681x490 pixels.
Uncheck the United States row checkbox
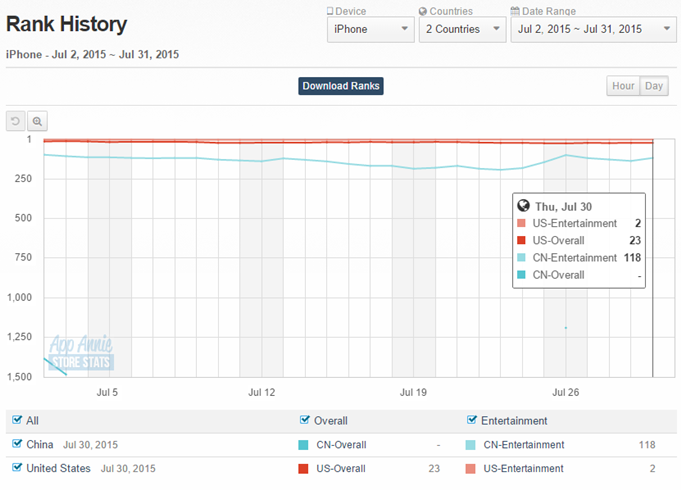coord(17,468)
